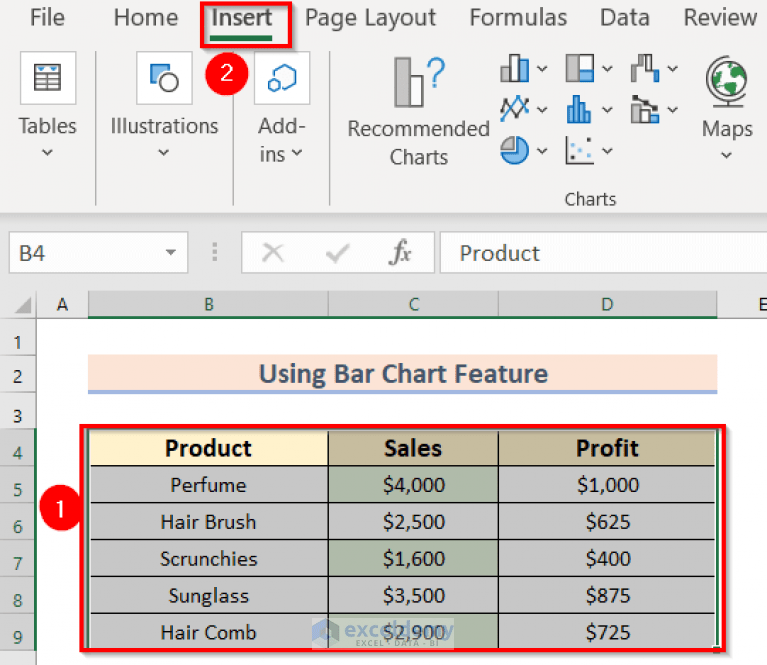Click the Sunglass cell

point(209,596)
